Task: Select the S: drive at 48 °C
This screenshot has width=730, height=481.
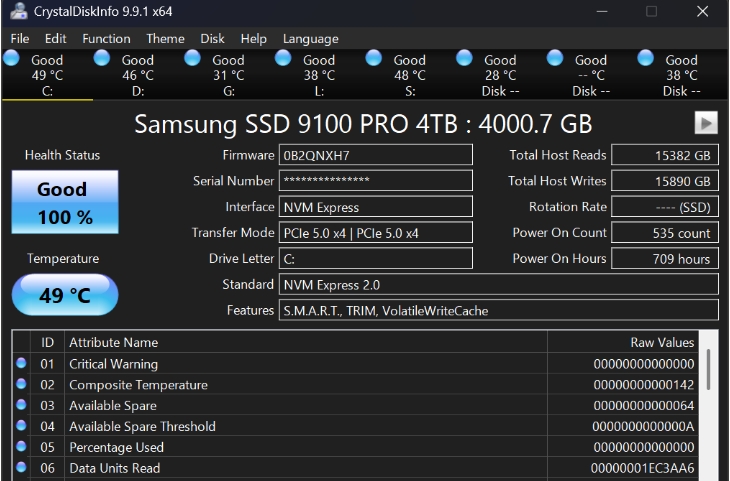Action: [410, 75]
